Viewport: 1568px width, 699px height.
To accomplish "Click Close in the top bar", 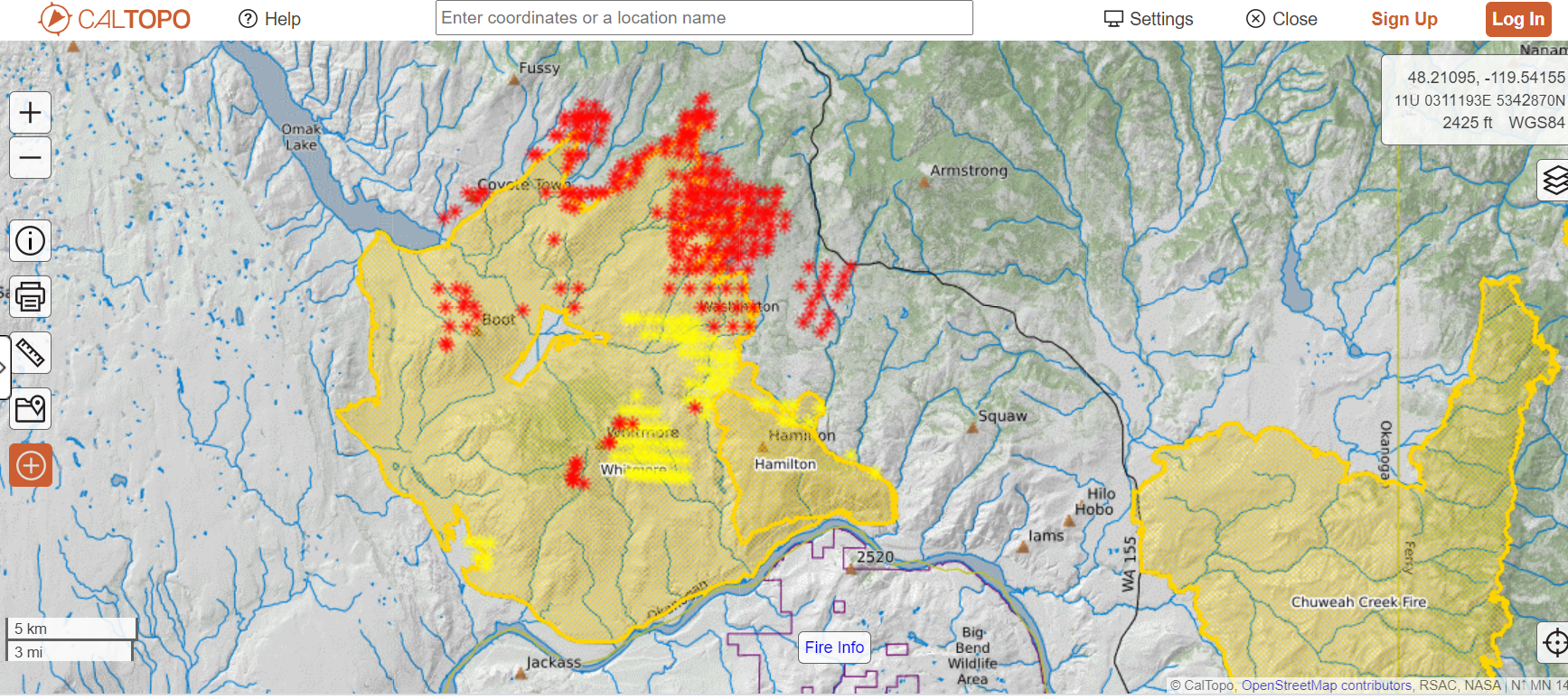I will pyautogui.click(x=1282, y=19).
